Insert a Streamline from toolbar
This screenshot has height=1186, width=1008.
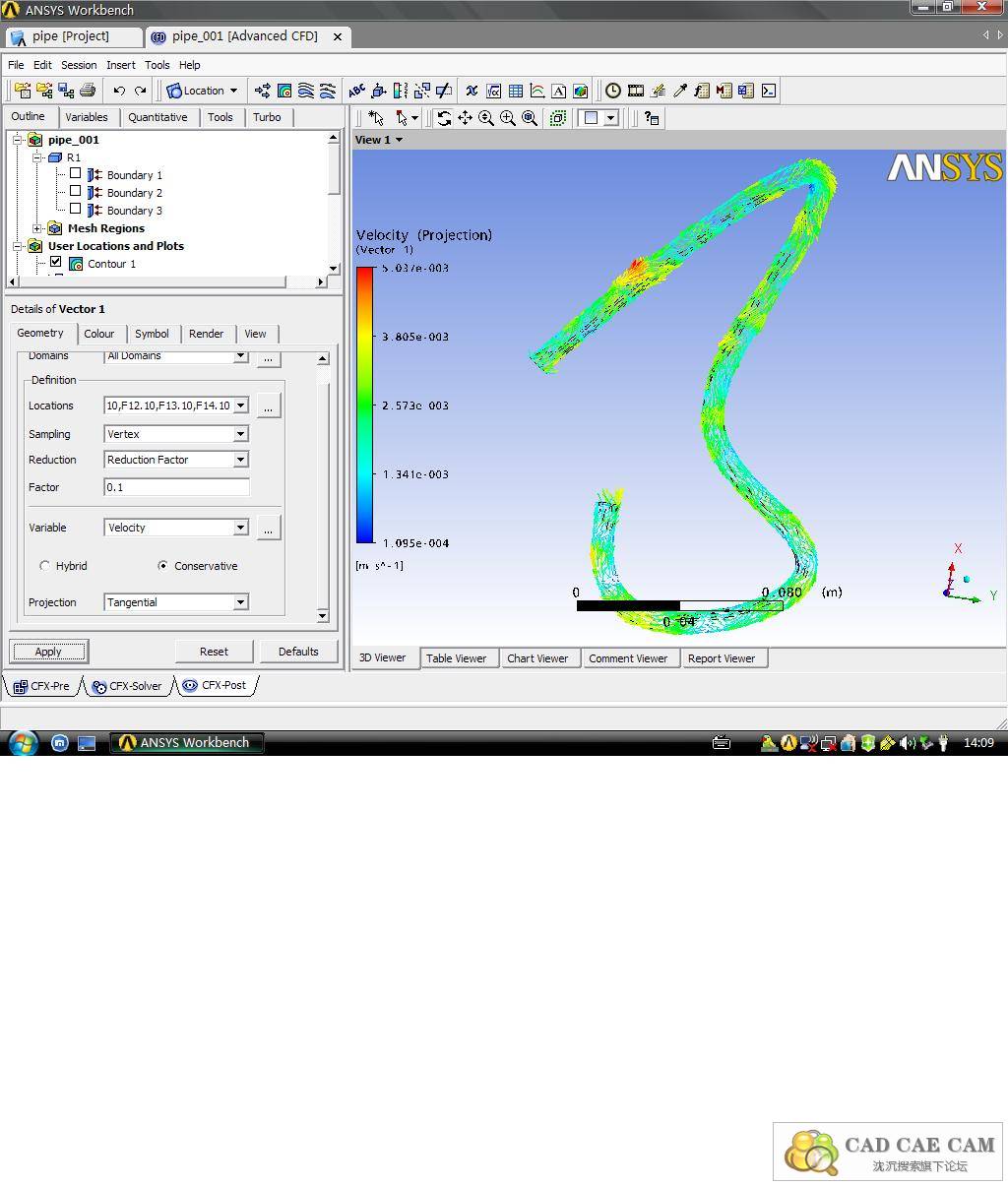(x=306, y=91)
